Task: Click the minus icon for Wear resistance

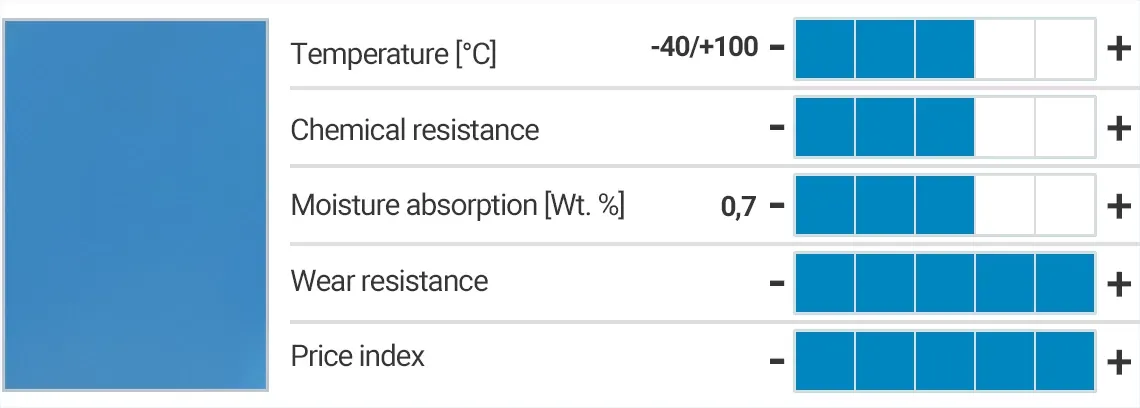Action: click(777, 284)
